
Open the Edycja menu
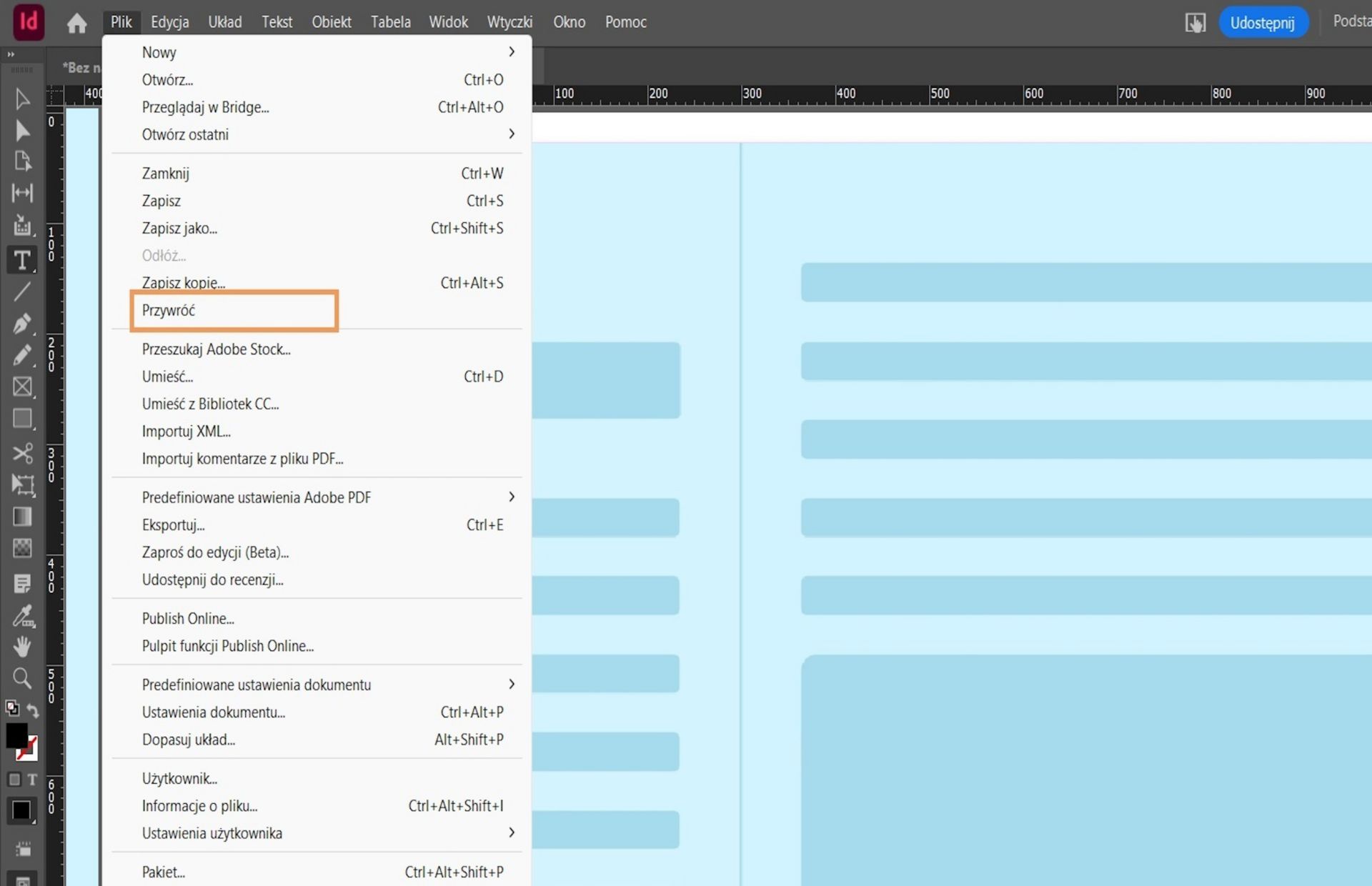169,22
